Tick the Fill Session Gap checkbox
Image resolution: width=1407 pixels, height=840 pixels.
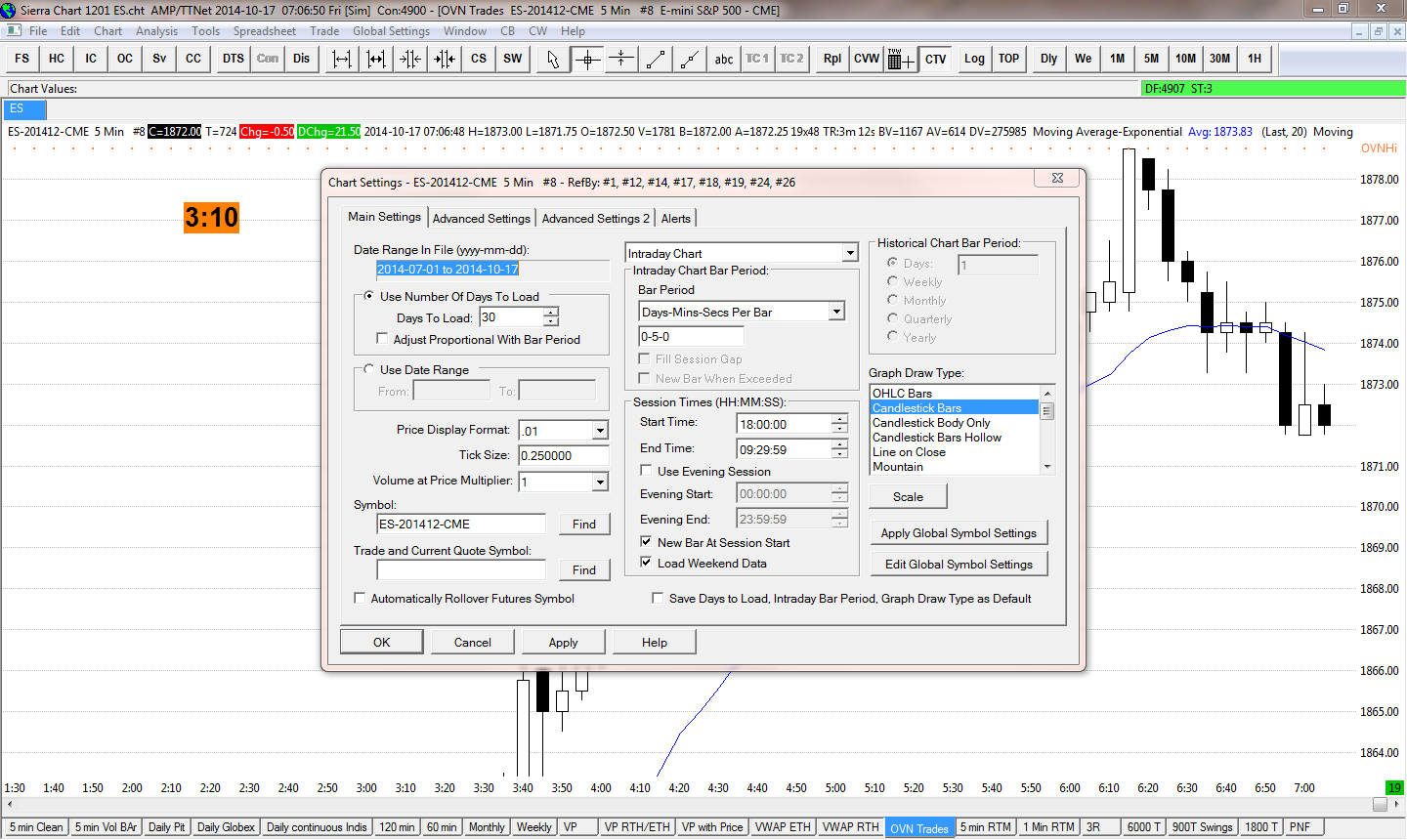coord(645,358)
